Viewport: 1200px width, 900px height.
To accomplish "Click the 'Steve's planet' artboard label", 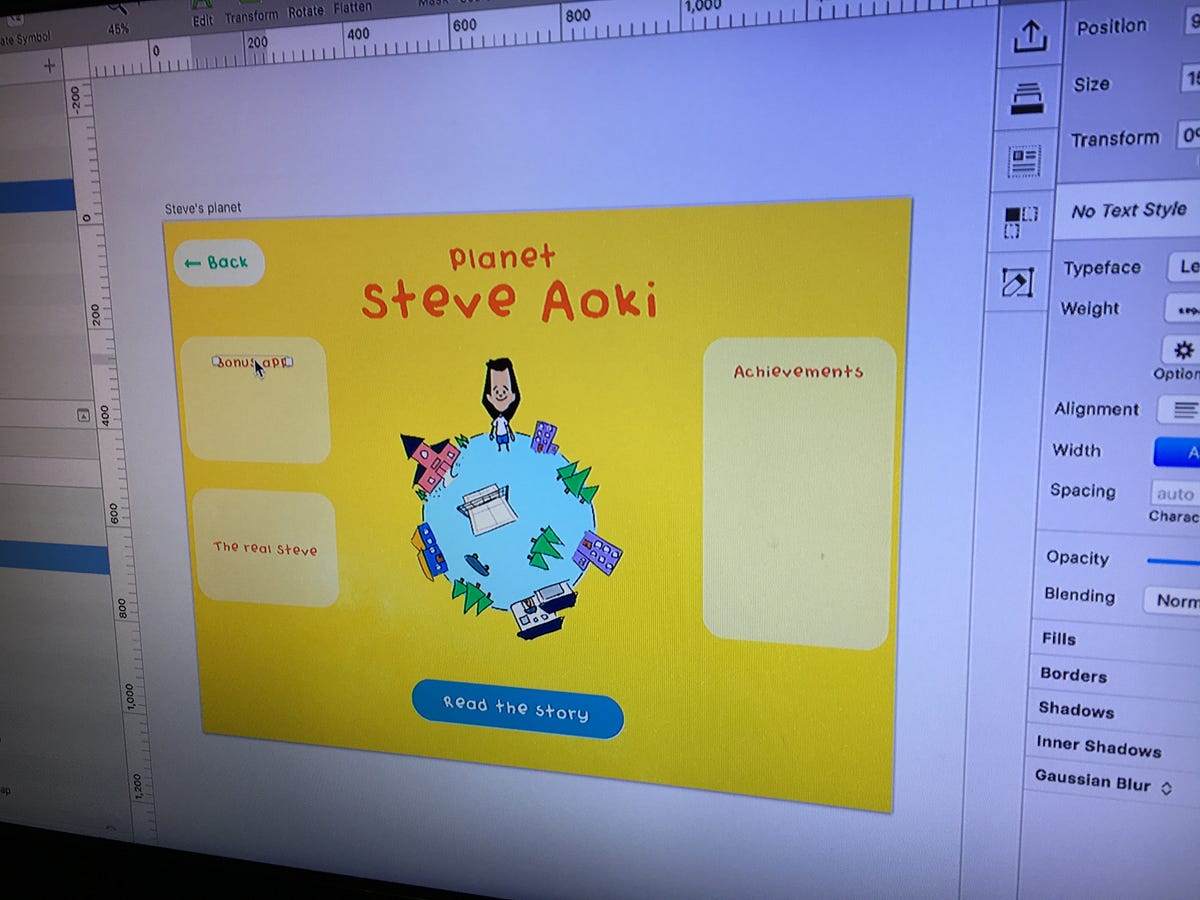I will pyautogui.click(x=202, y=209).
